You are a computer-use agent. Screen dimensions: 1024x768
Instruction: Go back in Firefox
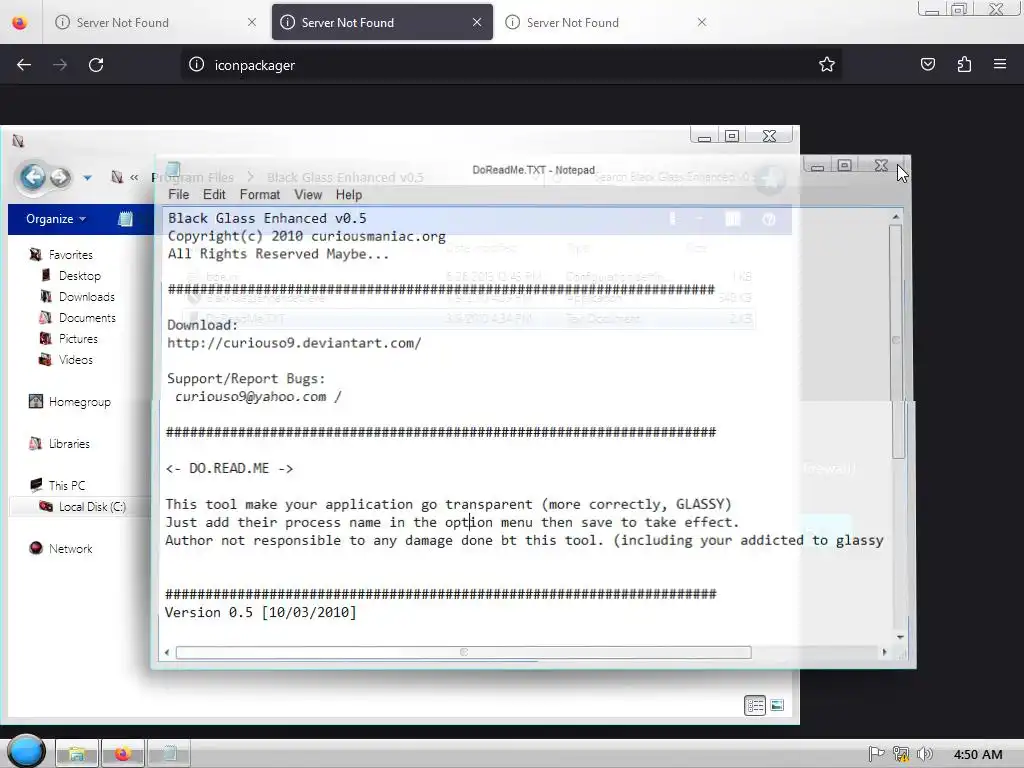pyautogui.click(x=24, y=65)
